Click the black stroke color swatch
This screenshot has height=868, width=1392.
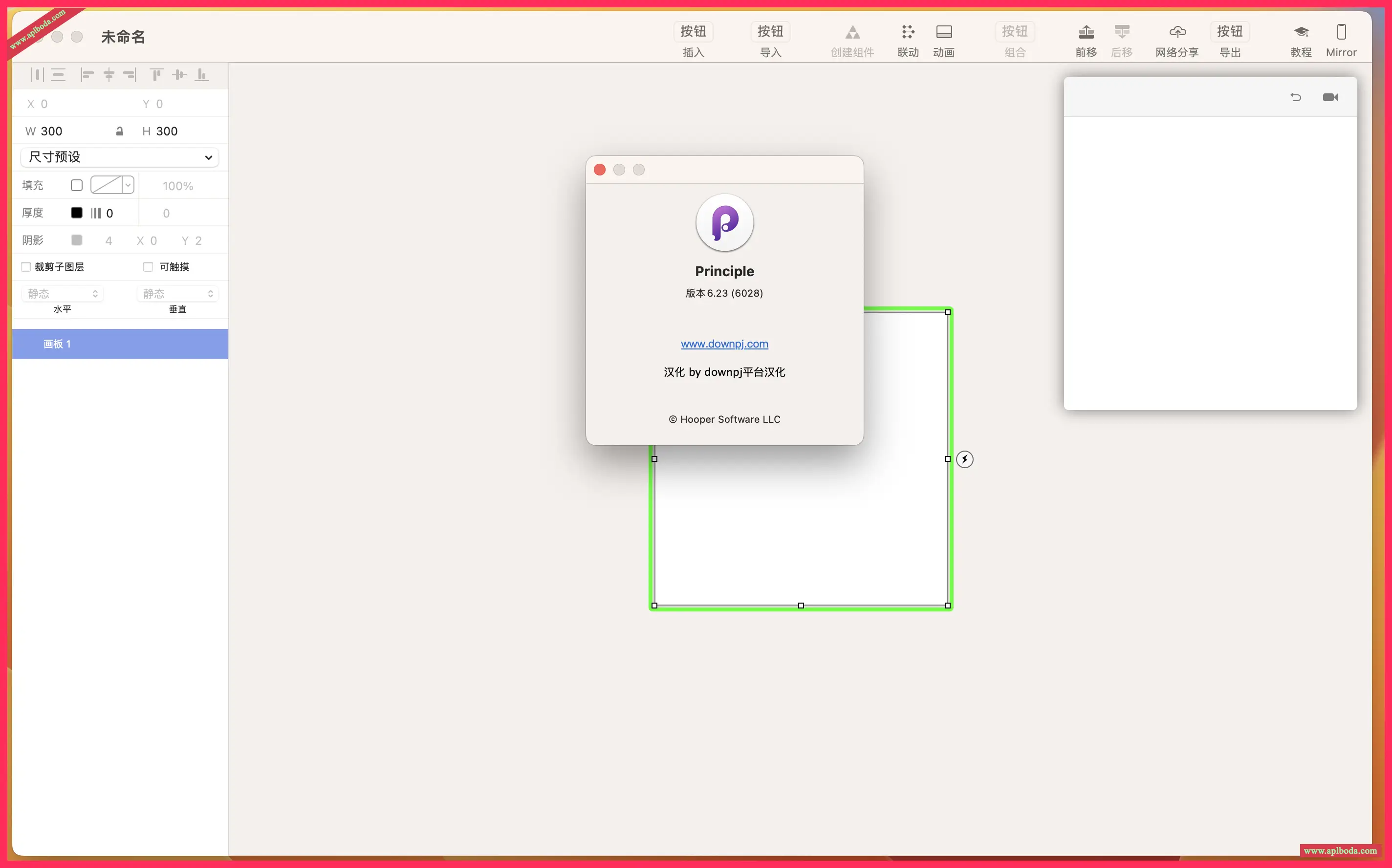tap(76, 213)
